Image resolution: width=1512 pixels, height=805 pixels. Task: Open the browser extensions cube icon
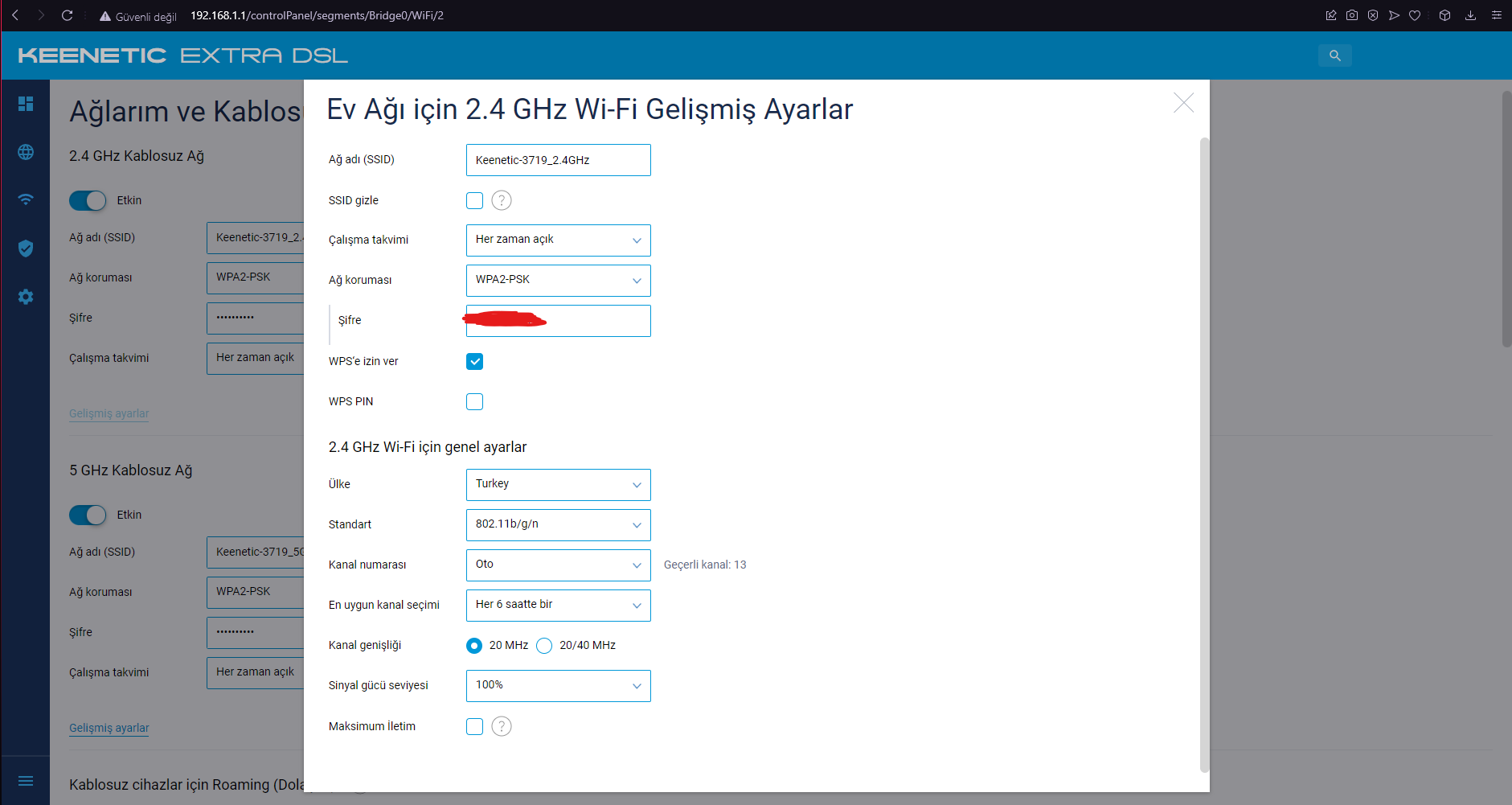(1444, 15)
